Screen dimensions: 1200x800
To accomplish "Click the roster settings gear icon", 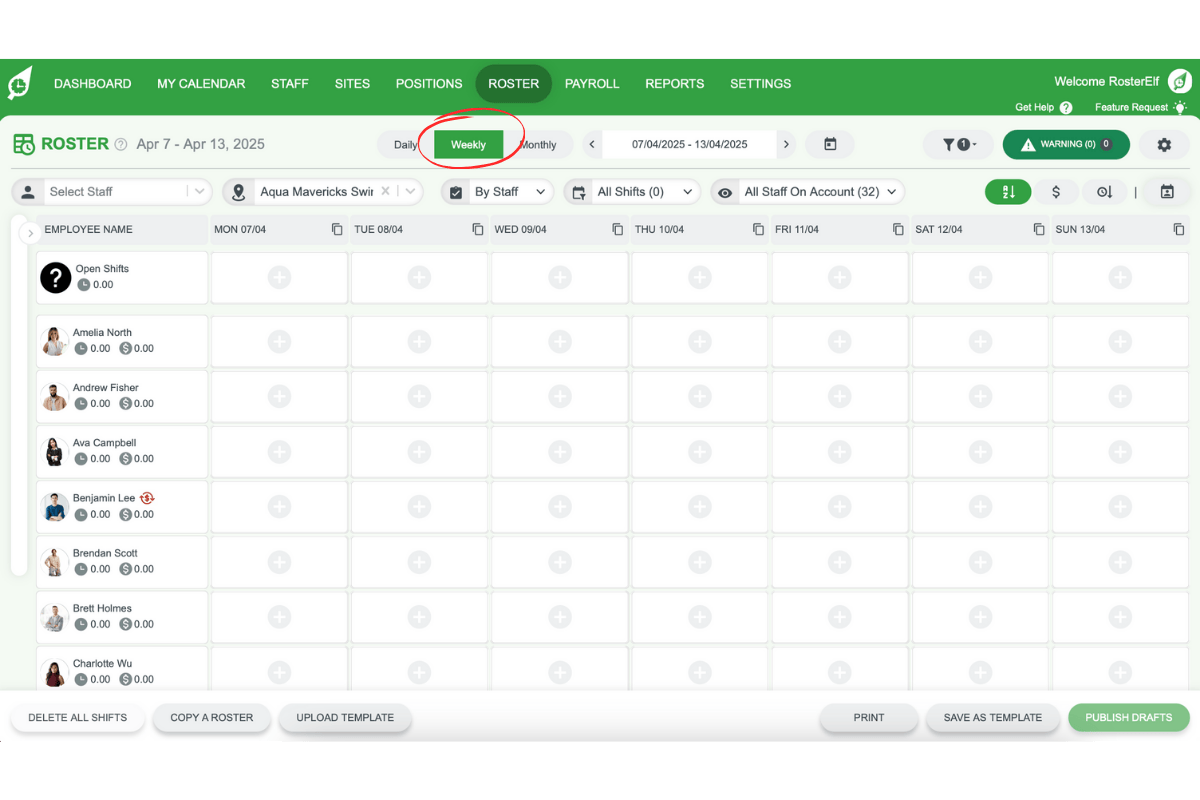I will click(x=1164, y=144).
